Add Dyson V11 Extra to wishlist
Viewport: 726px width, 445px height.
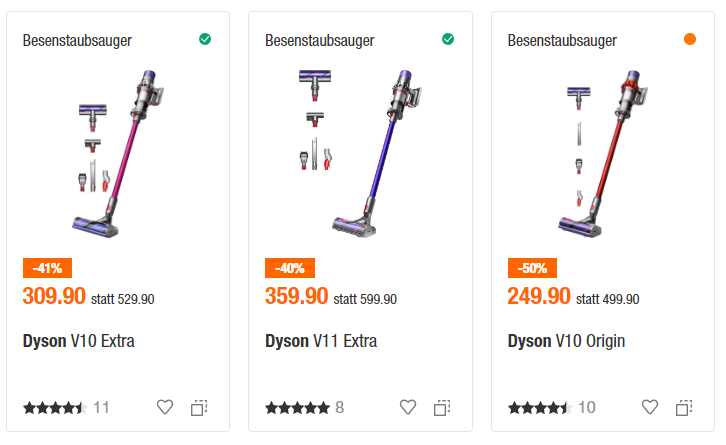tap(408, 407)
